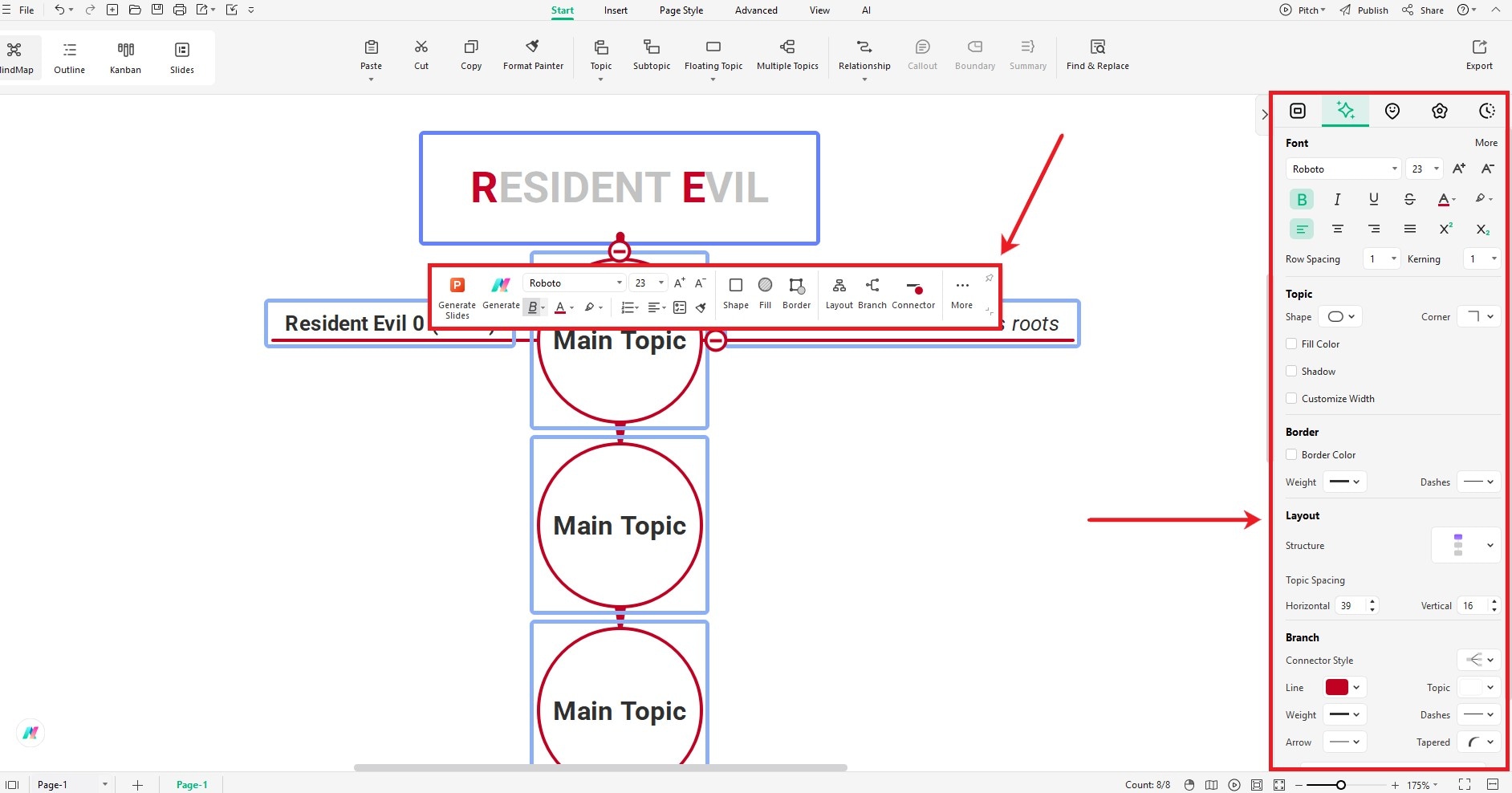Click the Export icon
The height and width of the screenshot is (793, 1512).
click(1479, 47)
